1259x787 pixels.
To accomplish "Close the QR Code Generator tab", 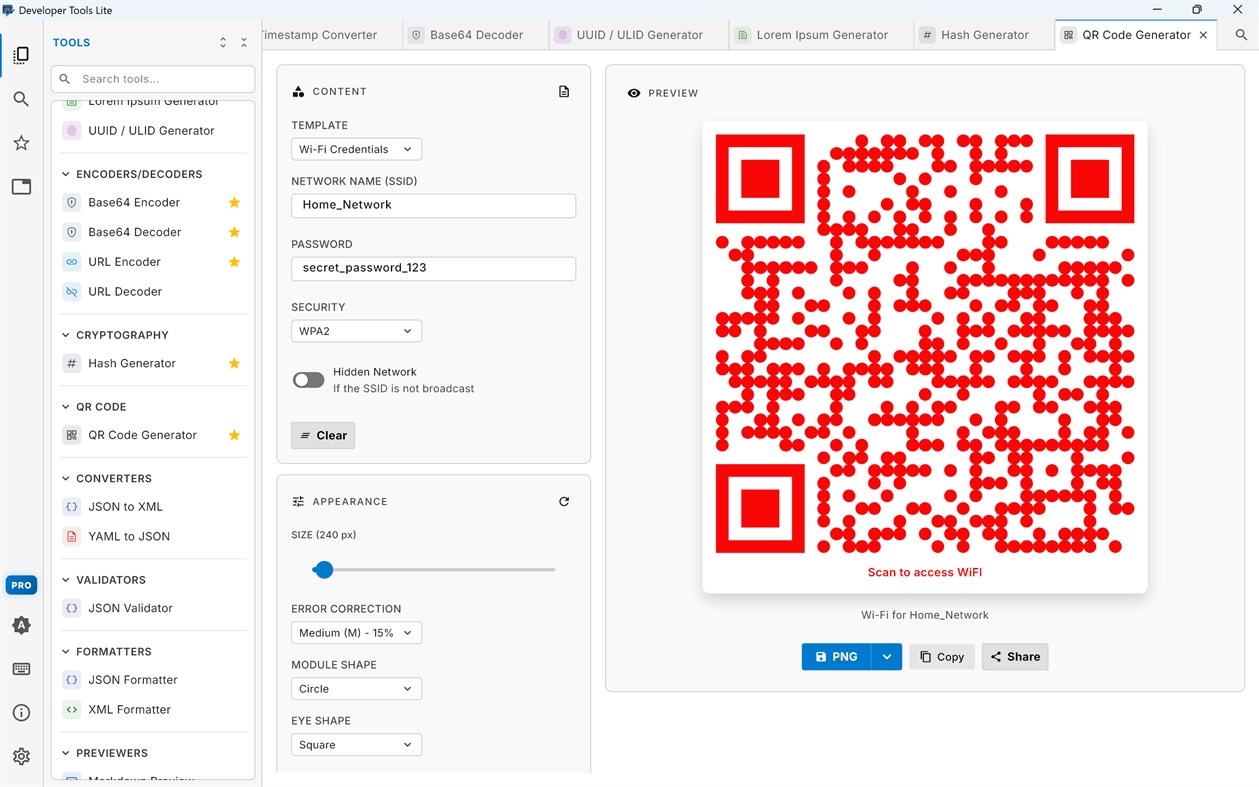I will (1203, 35).
